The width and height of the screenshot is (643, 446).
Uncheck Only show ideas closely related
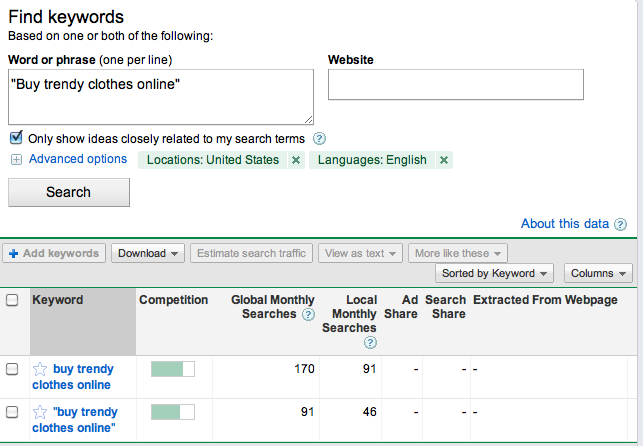point(16,138)
